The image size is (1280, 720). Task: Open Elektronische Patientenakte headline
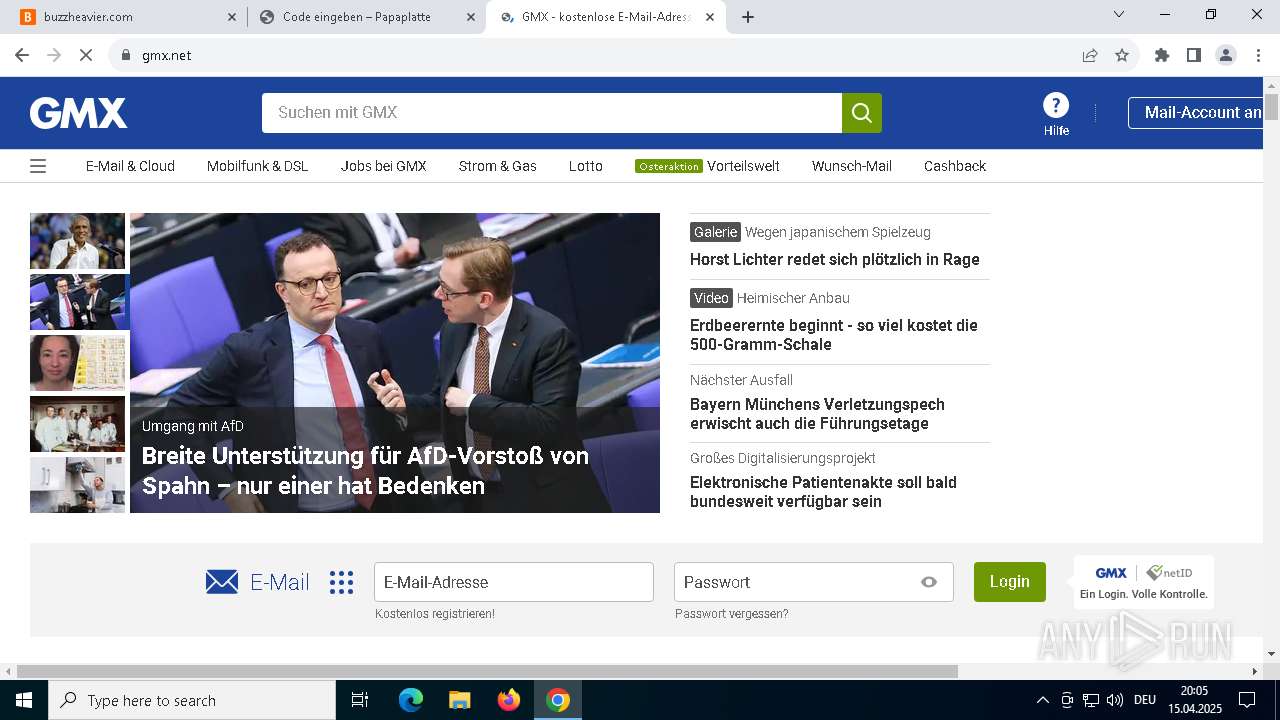coord(823,492)
